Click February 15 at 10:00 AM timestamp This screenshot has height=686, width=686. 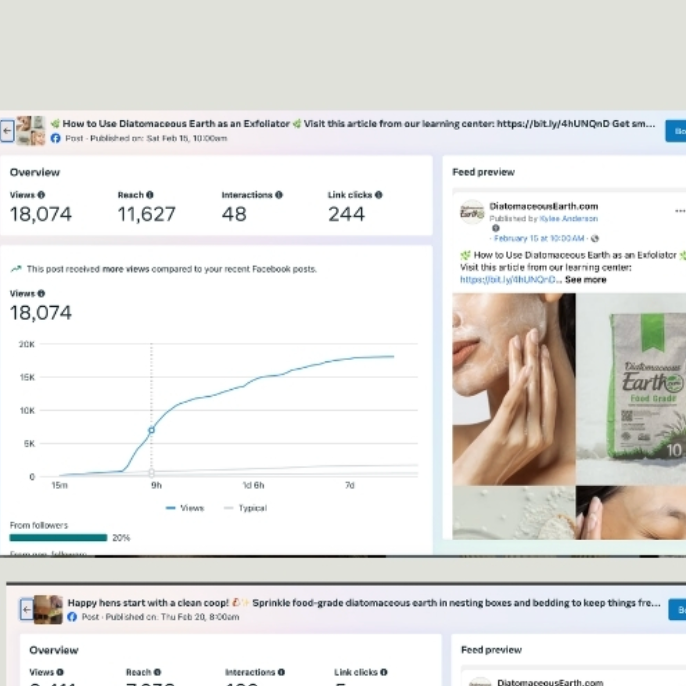coord(539,238)
